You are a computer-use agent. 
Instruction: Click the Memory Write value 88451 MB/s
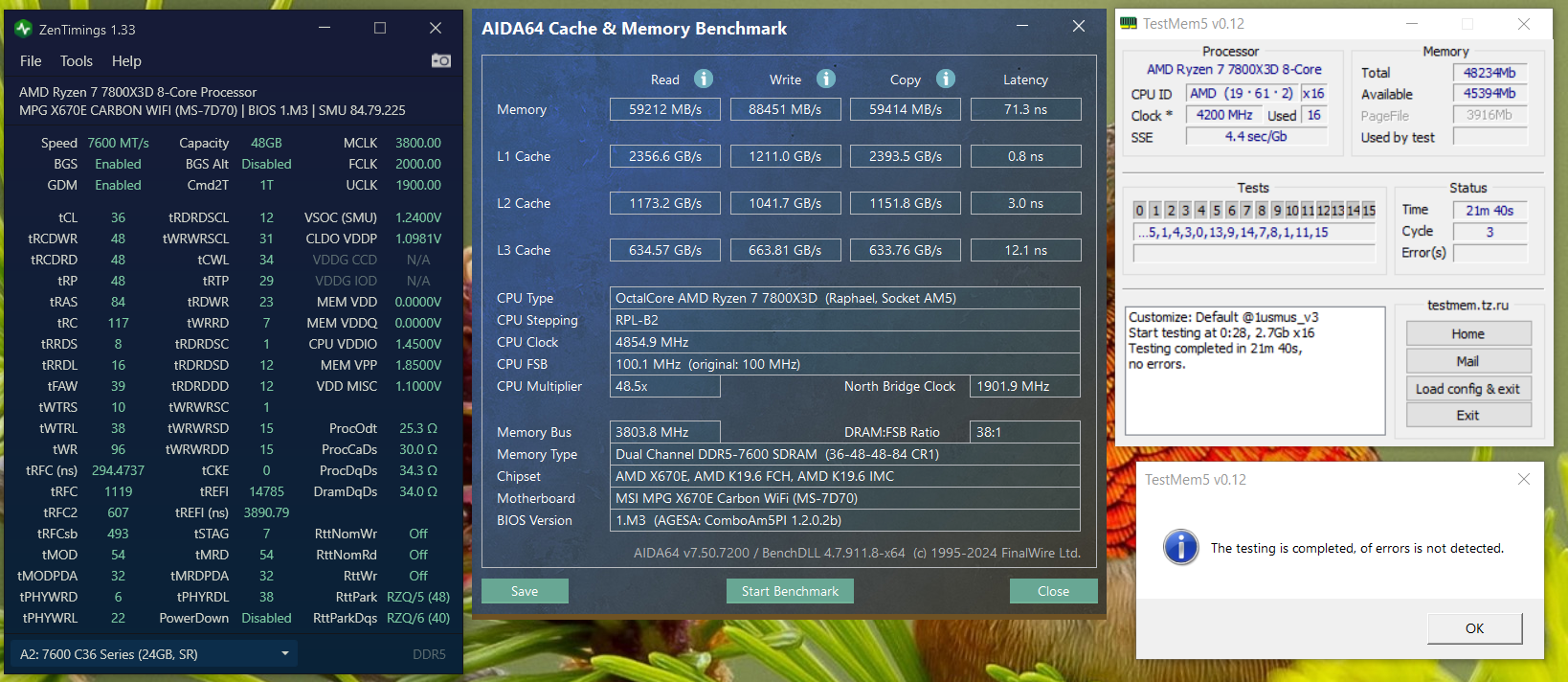[x=785, y=109]
